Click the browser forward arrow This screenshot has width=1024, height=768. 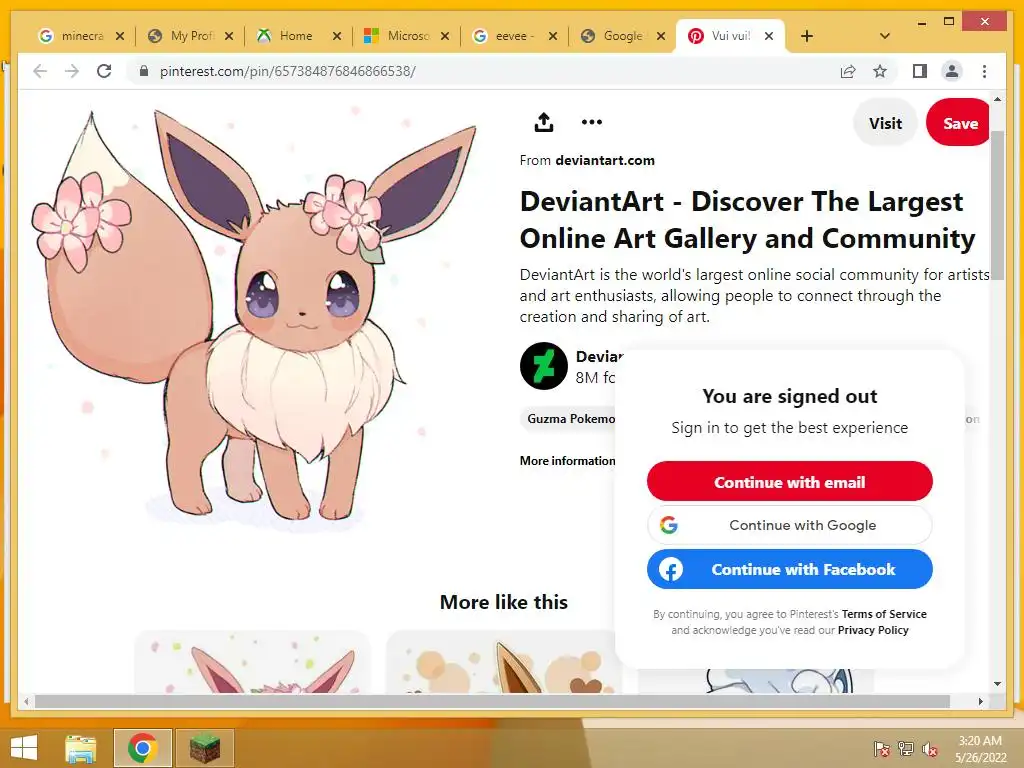pos(72,71)
